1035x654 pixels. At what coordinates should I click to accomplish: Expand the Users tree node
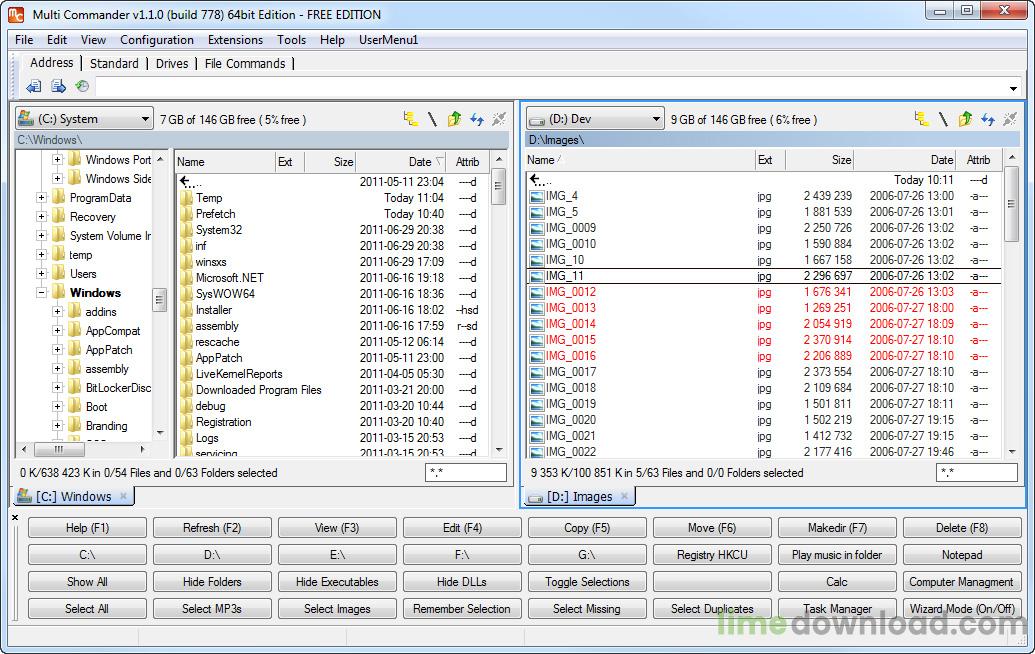point(42,273)
